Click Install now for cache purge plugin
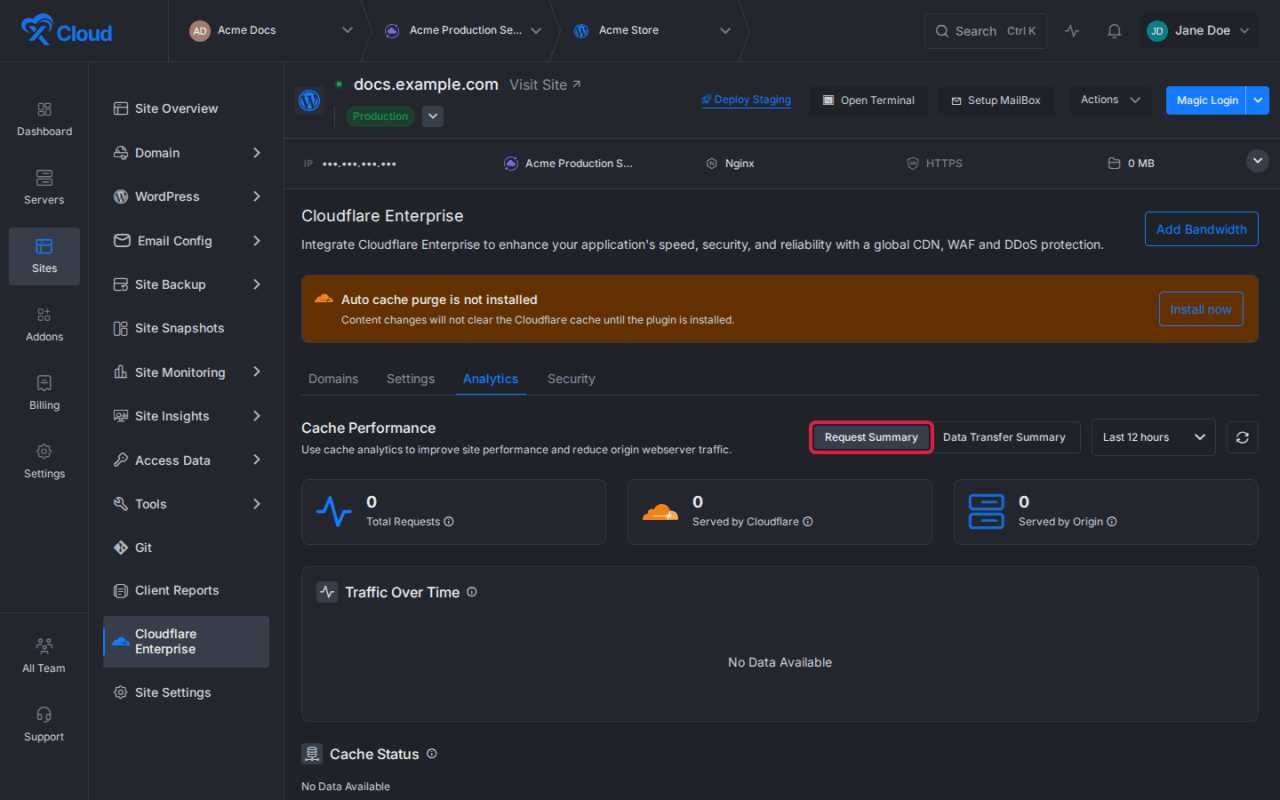The width and height of the screenshot is (1280, 800). (1201, 309)
